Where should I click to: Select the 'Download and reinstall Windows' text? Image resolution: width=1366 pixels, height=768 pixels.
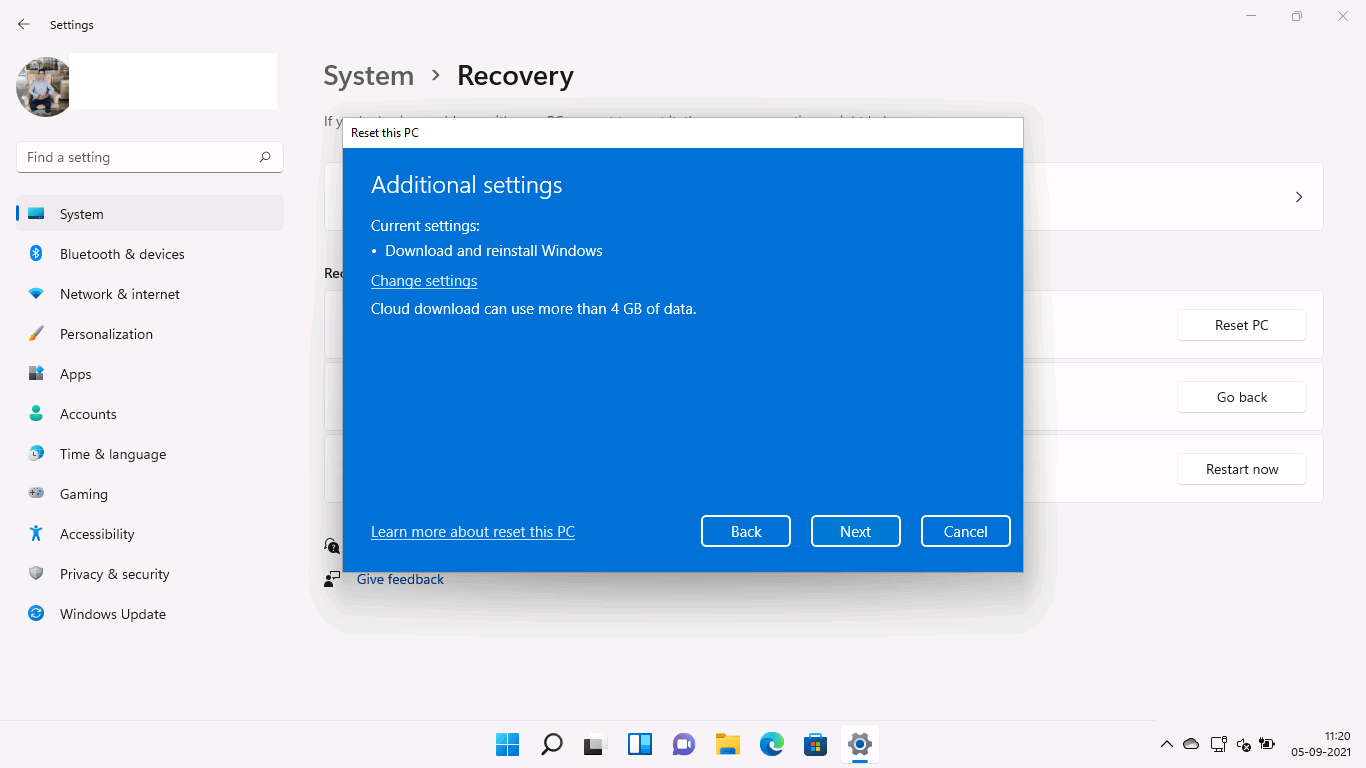click(x=494, y=251)
